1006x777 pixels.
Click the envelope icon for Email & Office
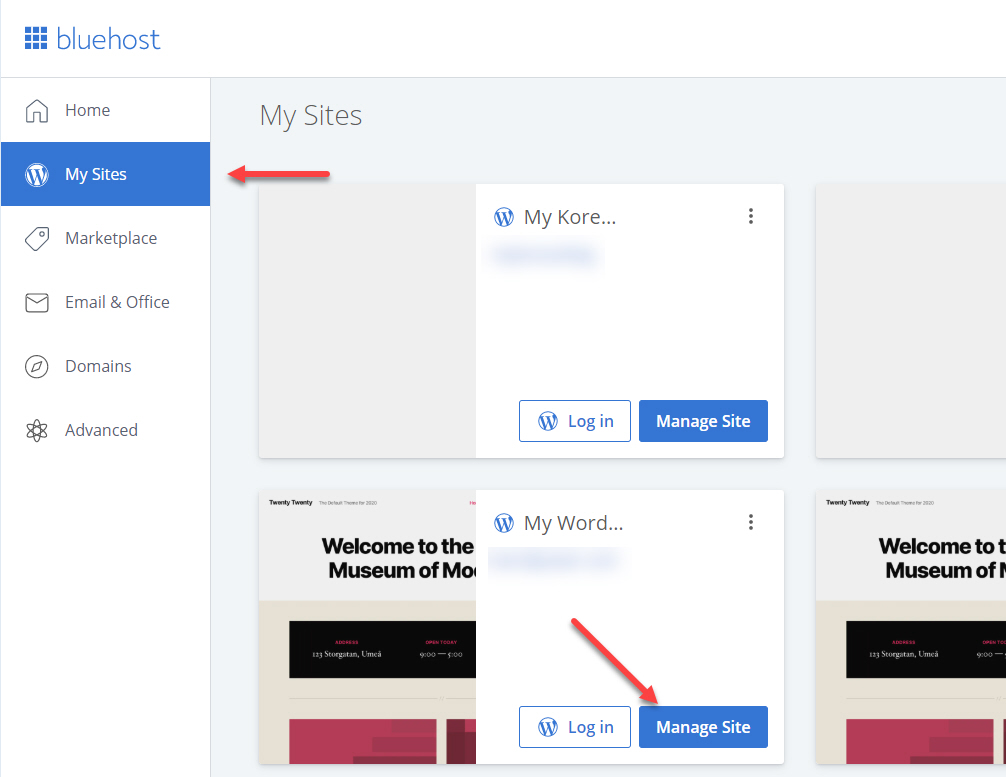37,302
